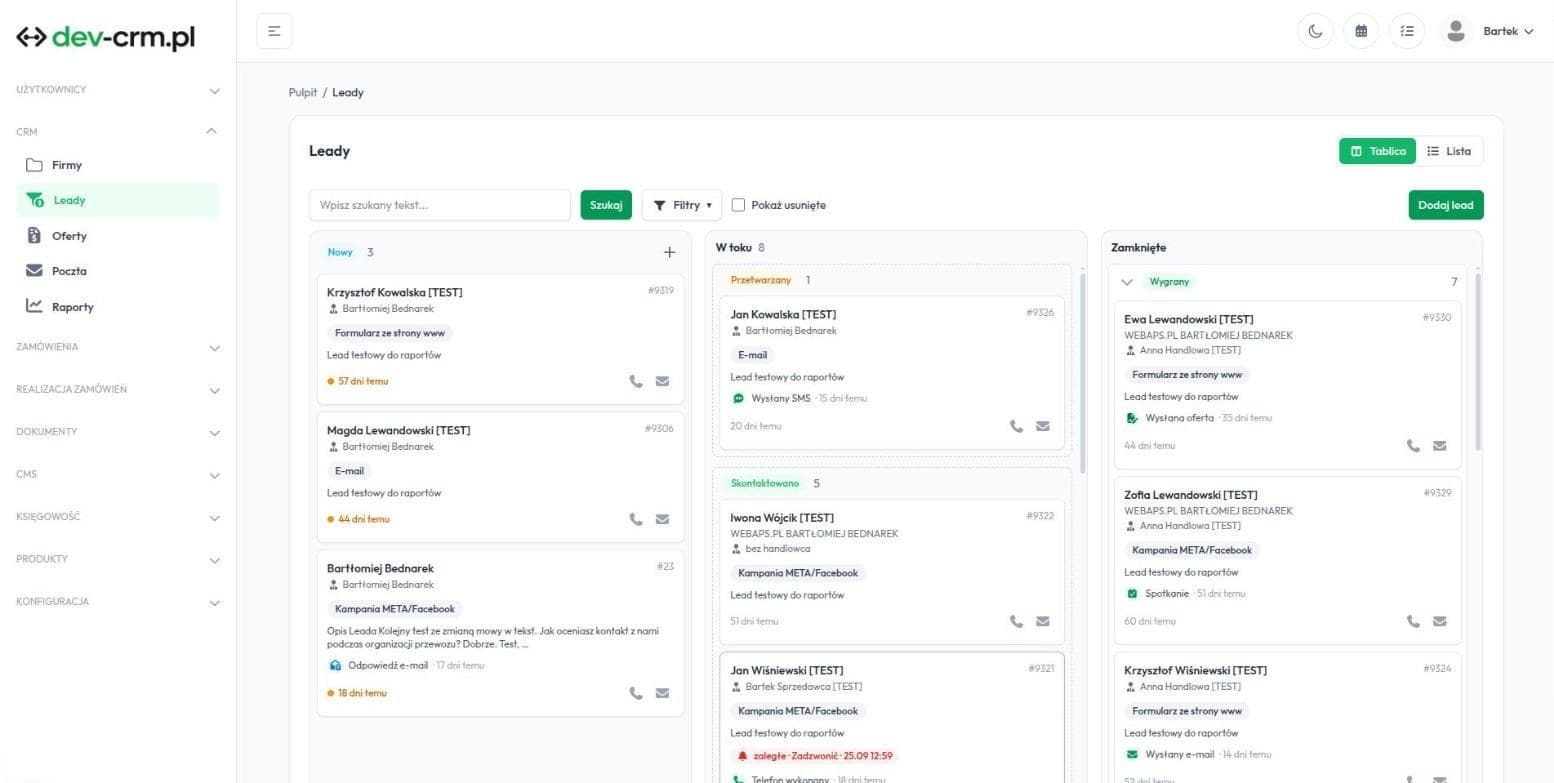This screenshot has height=783, width=1554.
Task: Email Bartłomiej Bednarek lead via envelope icon
Action: (x=662, y=693)
